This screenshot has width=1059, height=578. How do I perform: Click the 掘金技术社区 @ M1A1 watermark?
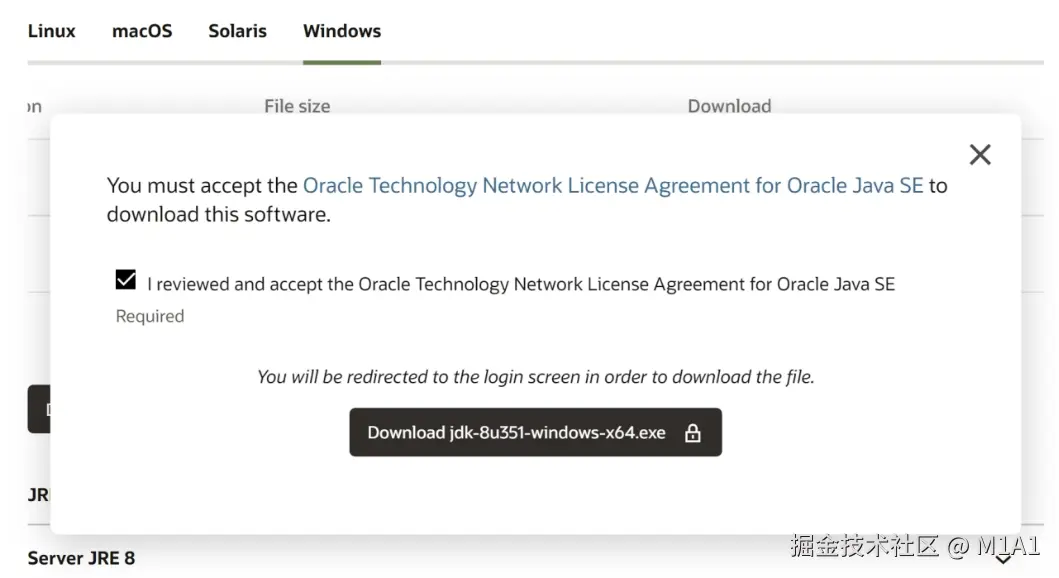point(914,546)
